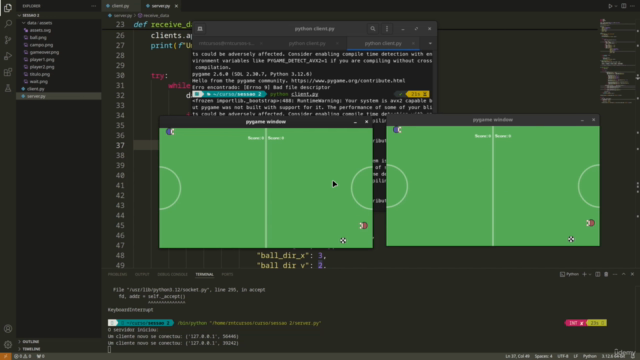This screenshot has width=640, height=360.
Task: Split the editor right
Action: 623,6
